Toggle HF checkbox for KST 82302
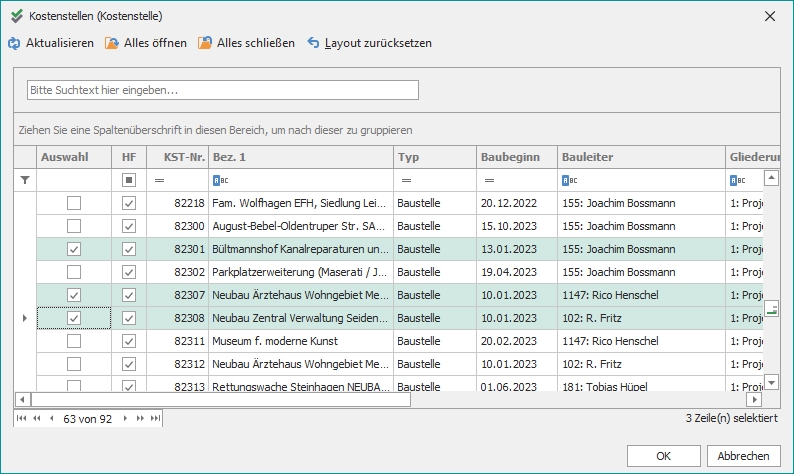The width and height of the screenshot is (794, 474). point(129,272)
